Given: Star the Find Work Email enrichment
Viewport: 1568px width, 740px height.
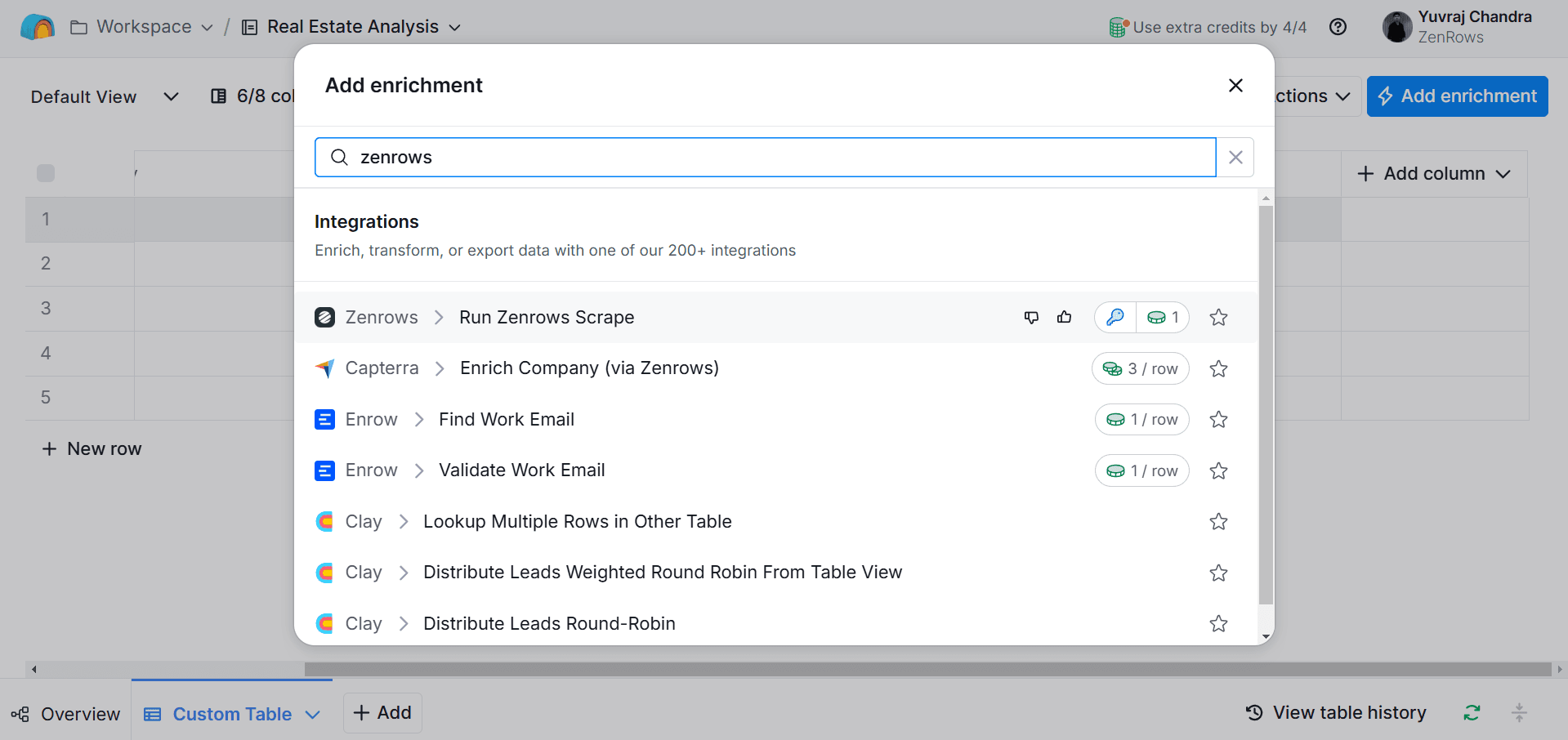Looking at the screenshot, I should point(1218,419).
